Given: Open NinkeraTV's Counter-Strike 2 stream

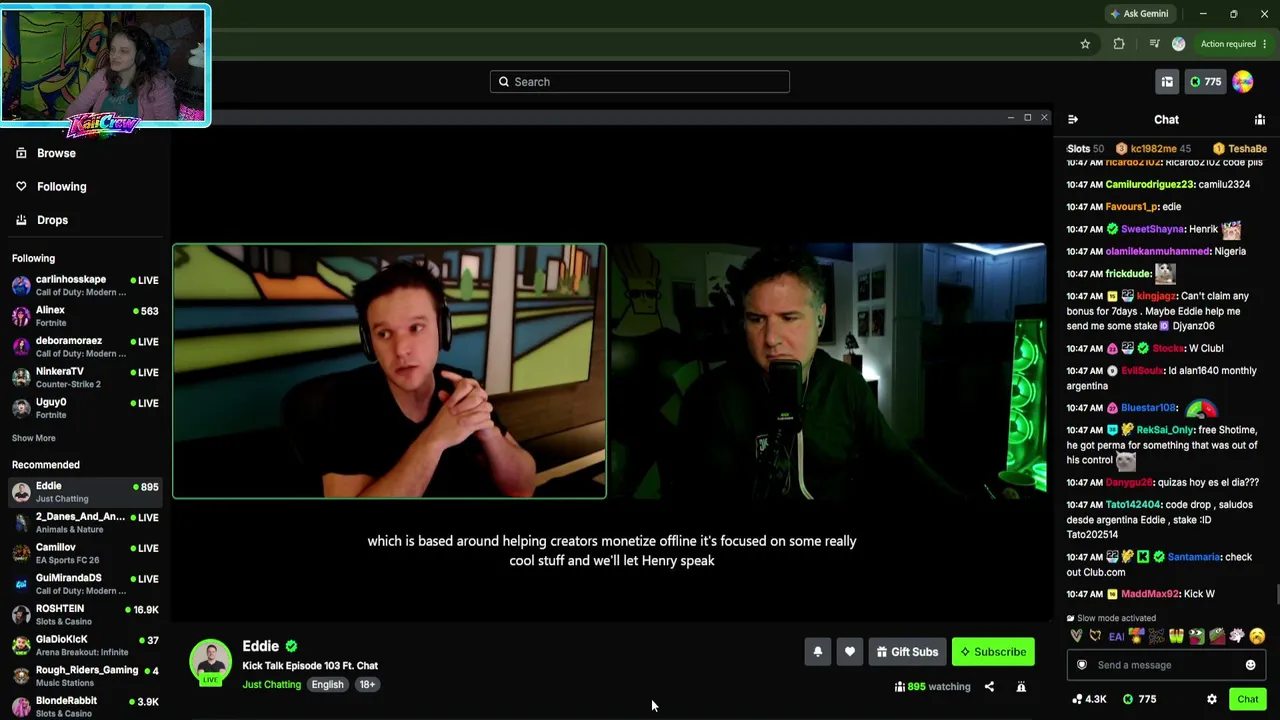Looking at the screenshot, I should [85, 377].
